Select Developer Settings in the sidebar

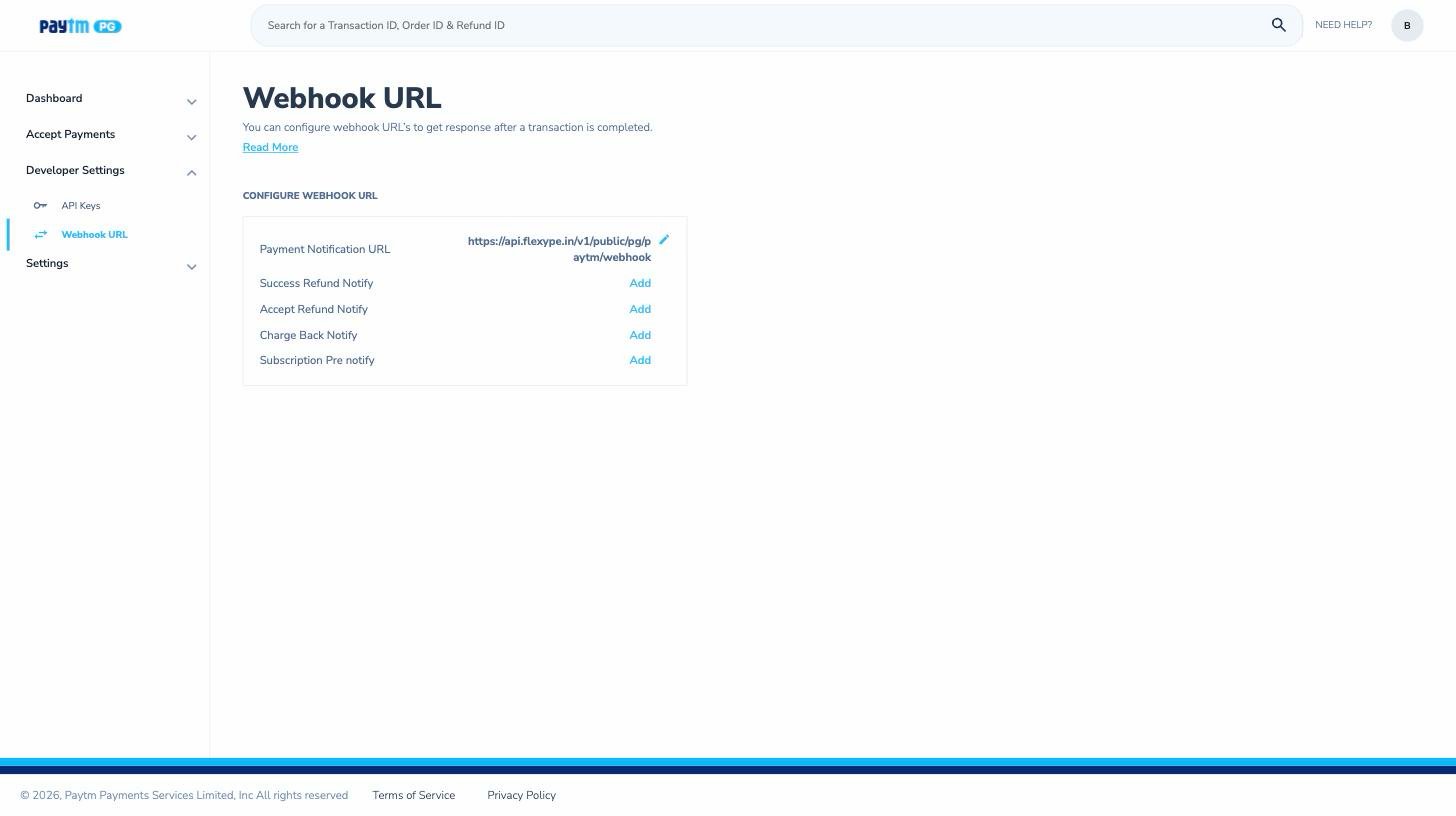click(75, 170)
